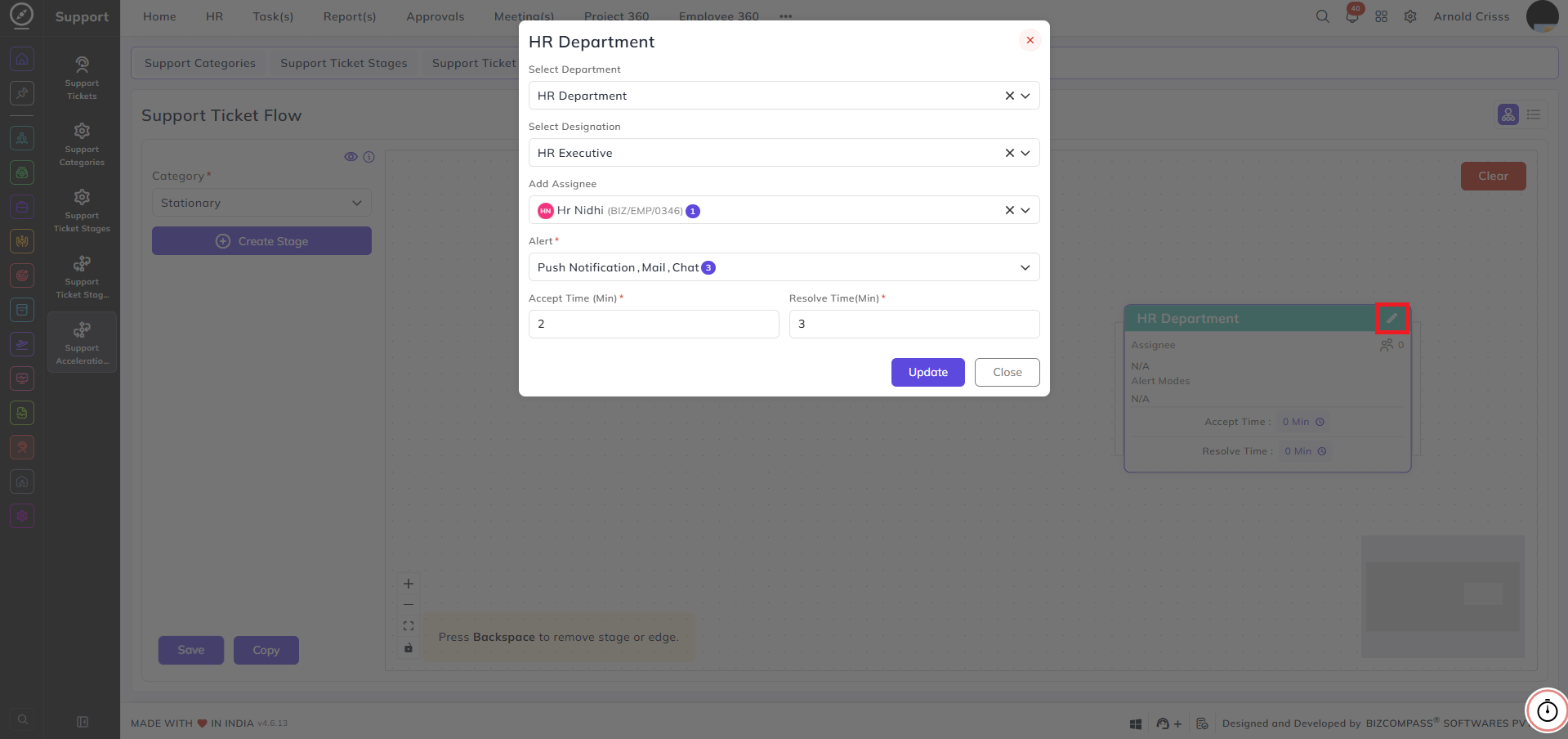Open the more menu ellipsis in top nav

pos(786,16)
